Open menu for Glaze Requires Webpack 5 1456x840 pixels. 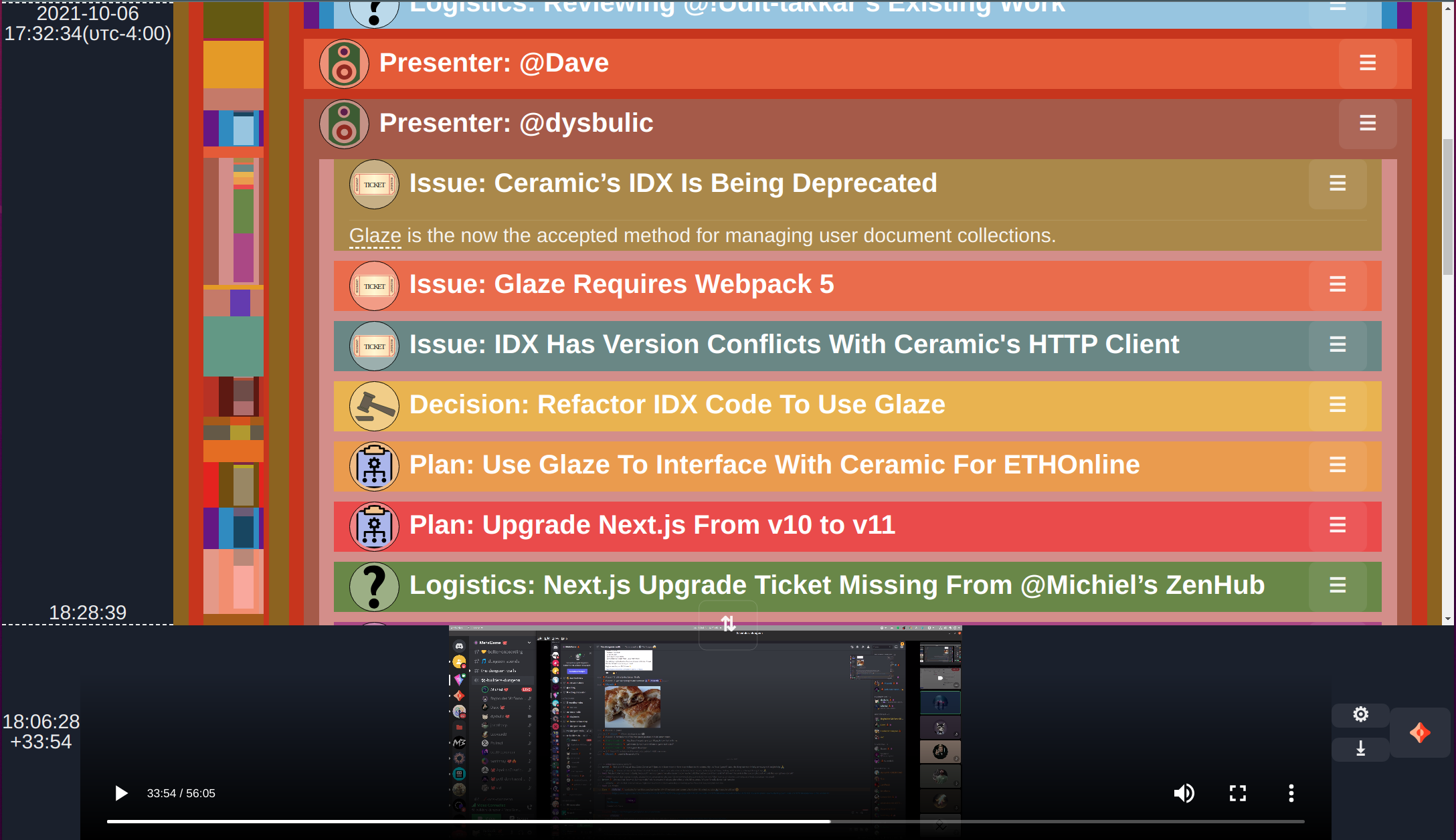click(x=1338, y=285)
